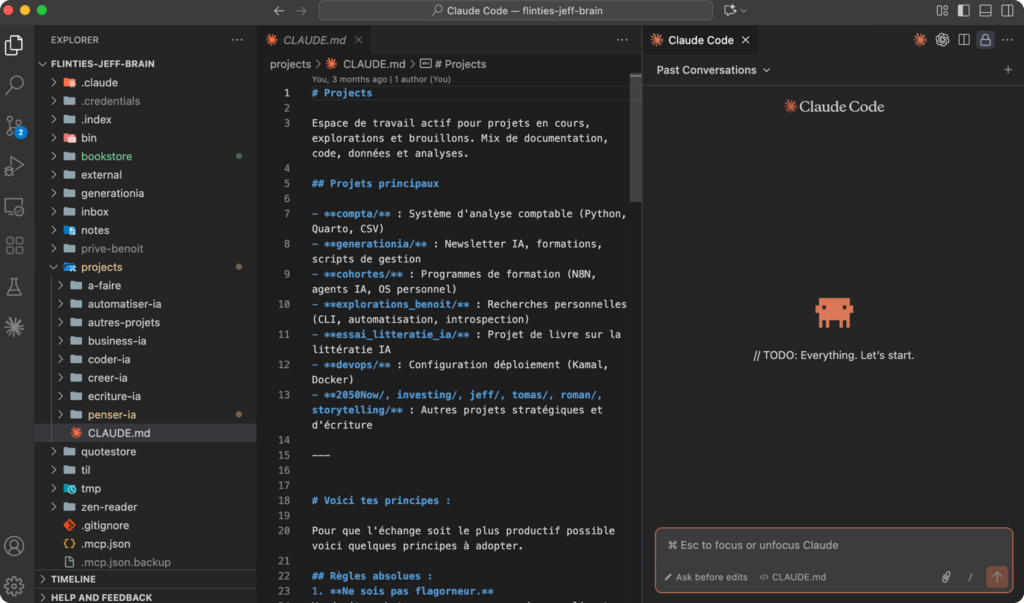Screen dimensions: 1024x603
Task: Split the Claude Code editor right
Action: tap(964, 40)
